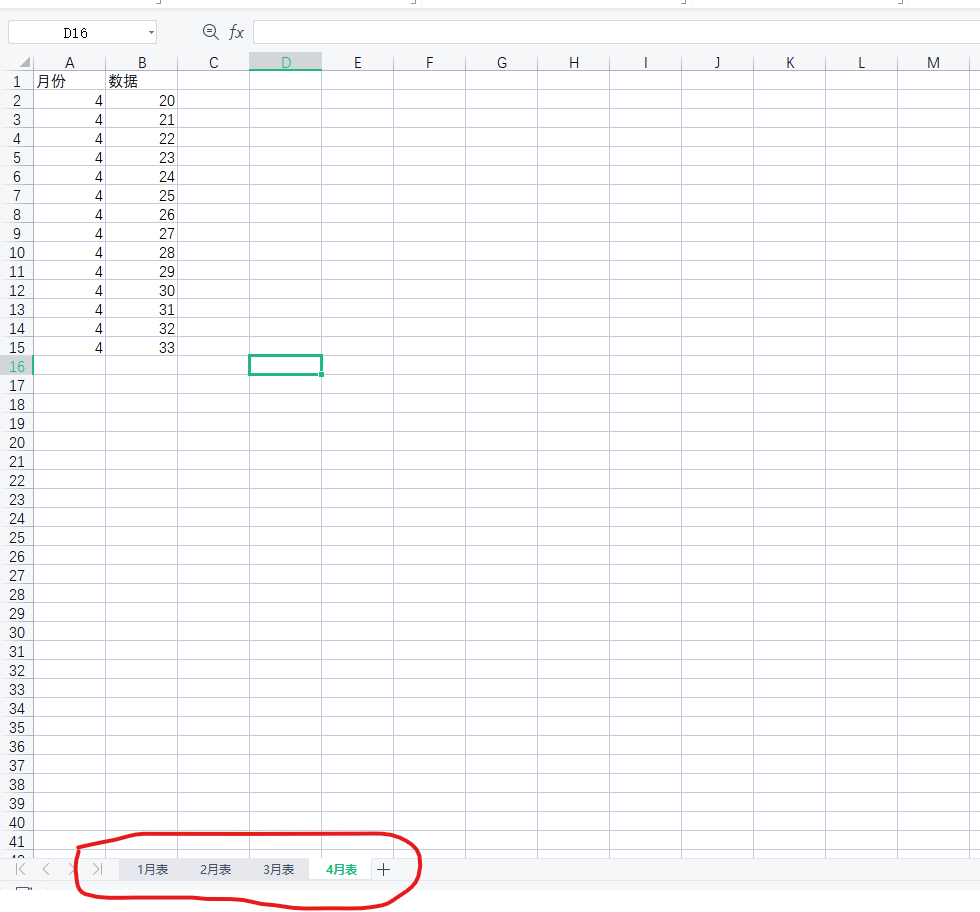
Task: Jump to last sheet navigation arrow
Action: [97, 869]
